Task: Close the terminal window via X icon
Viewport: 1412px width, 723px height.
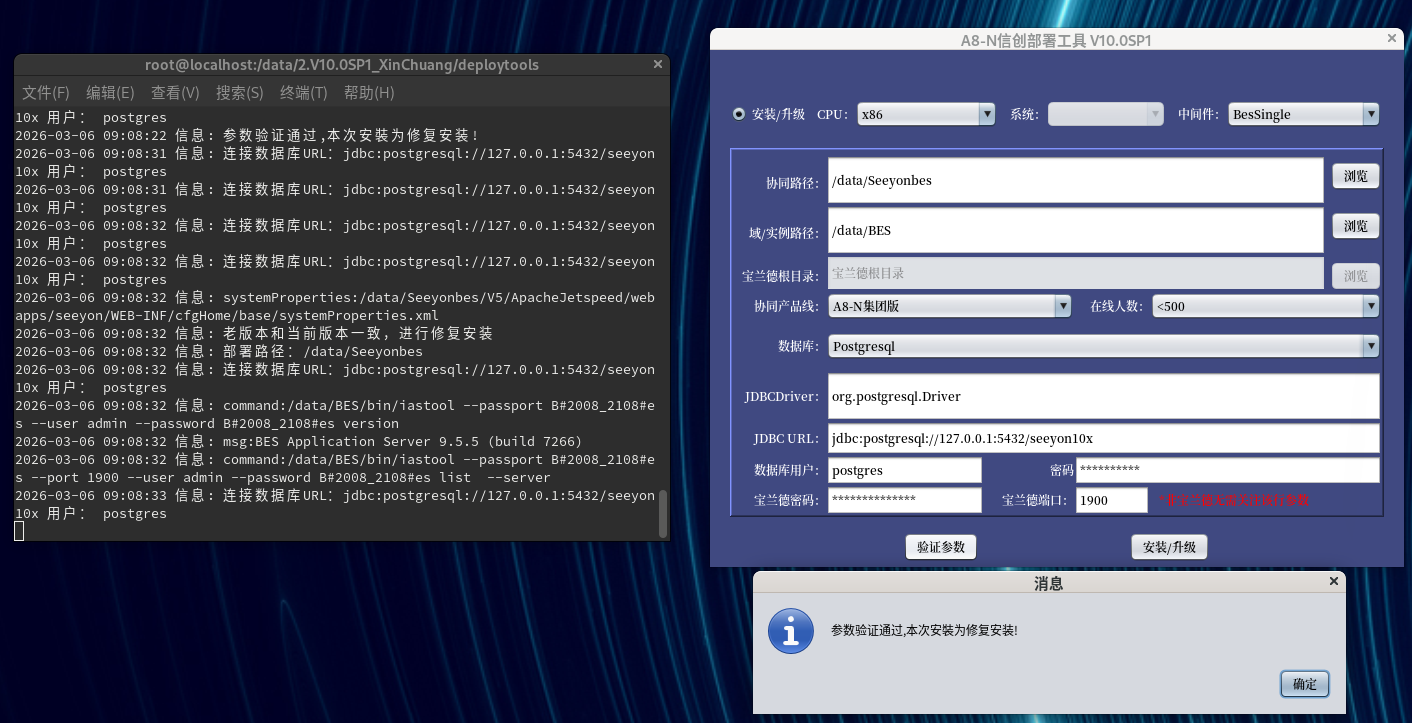Action: [657, 64]
